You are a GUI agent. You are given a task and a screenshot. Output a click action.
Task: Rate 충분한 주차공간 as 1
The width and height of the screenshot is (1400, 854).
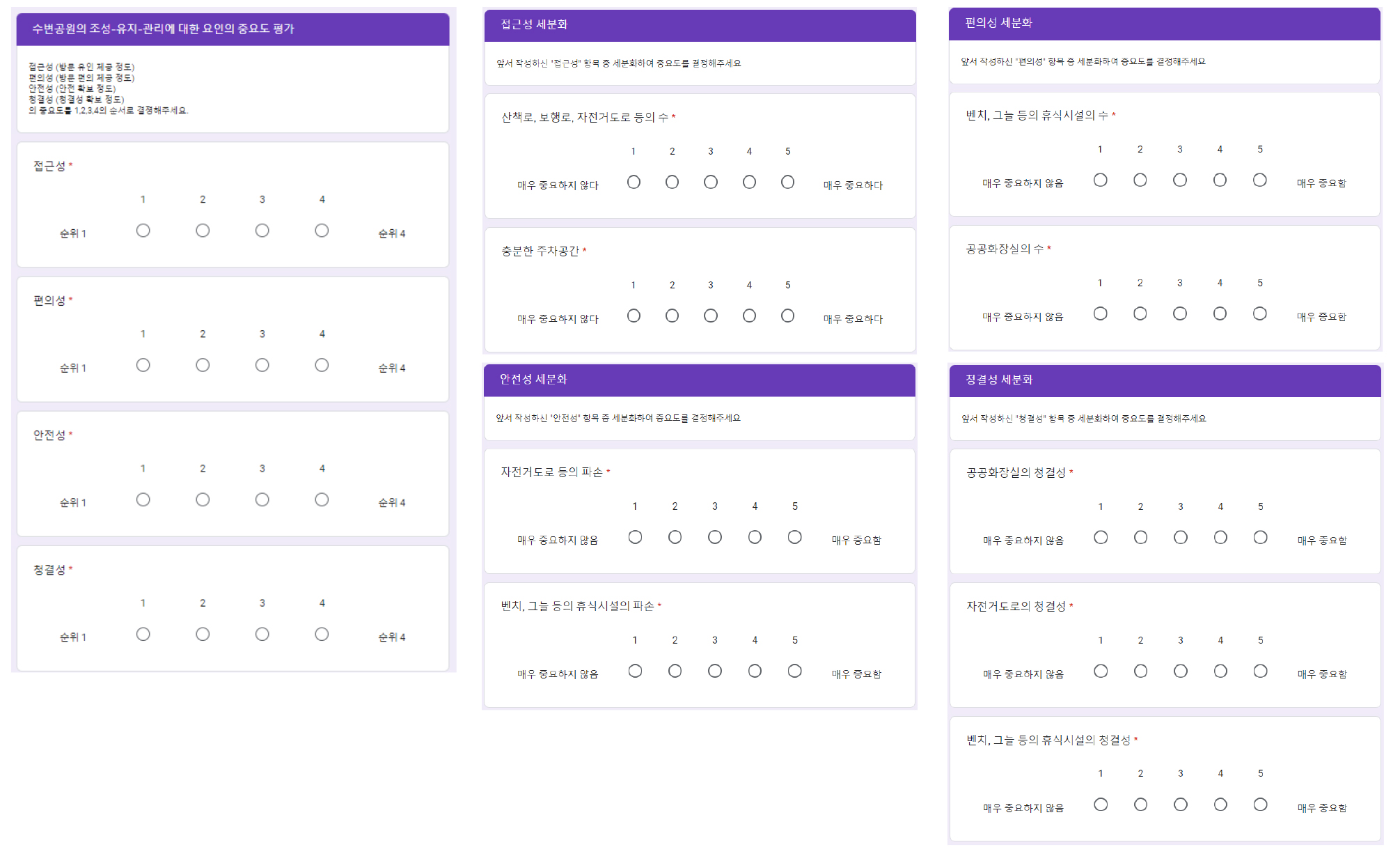click(634, 316)
